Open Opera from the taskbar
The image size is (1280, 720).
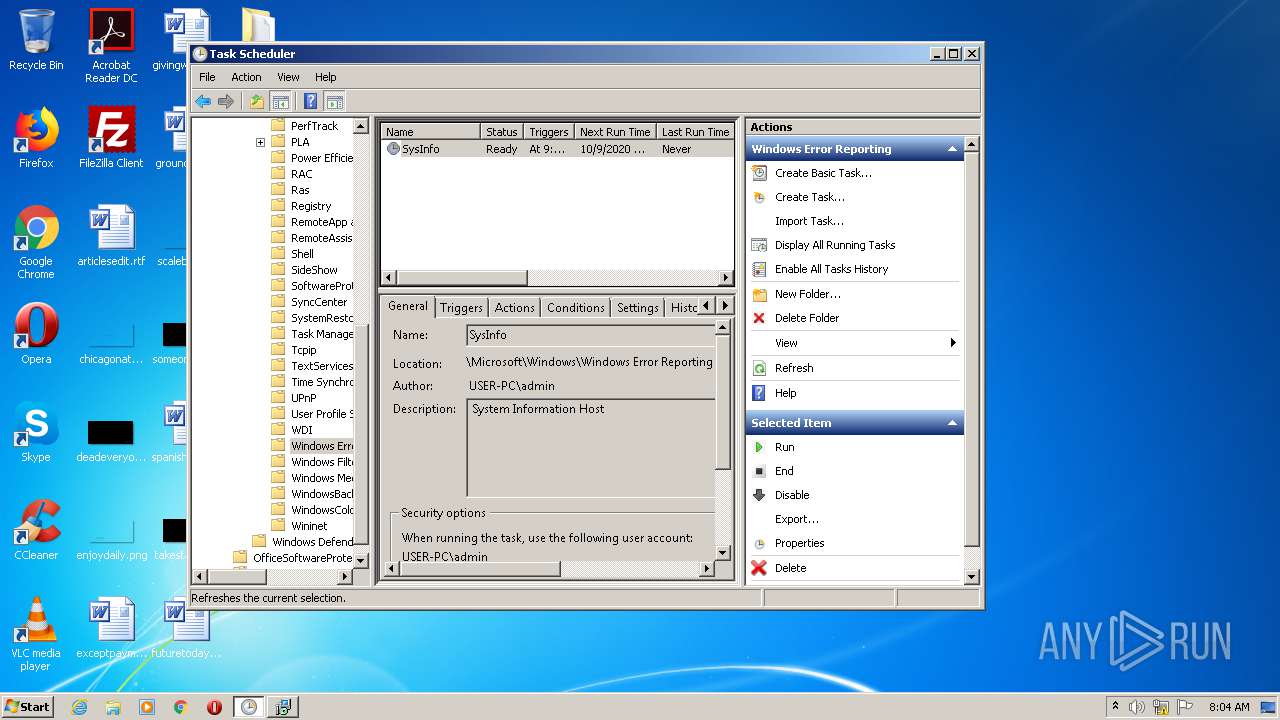pyautogui.click(x=214, y=707)
